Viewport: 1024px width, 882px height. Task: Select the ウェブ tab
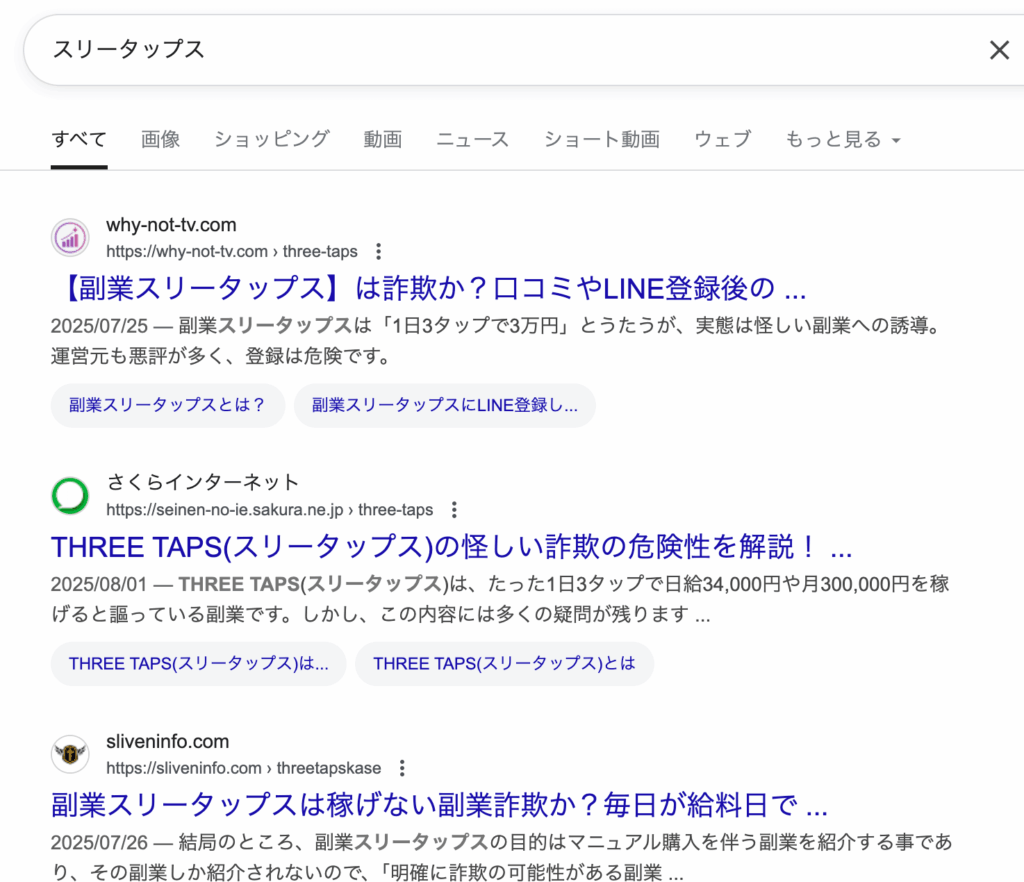pyautogui.click(x=722, y=139)
